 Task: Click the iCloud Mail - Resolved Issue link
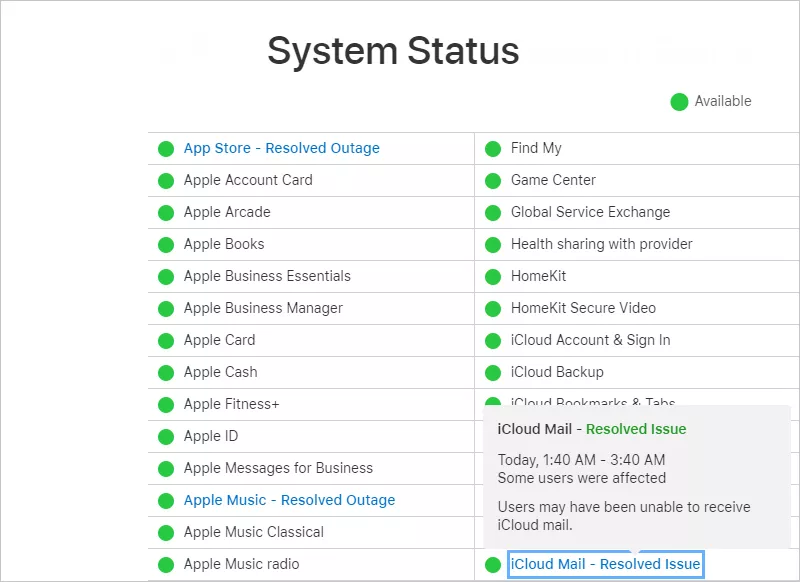pos(606,564)
